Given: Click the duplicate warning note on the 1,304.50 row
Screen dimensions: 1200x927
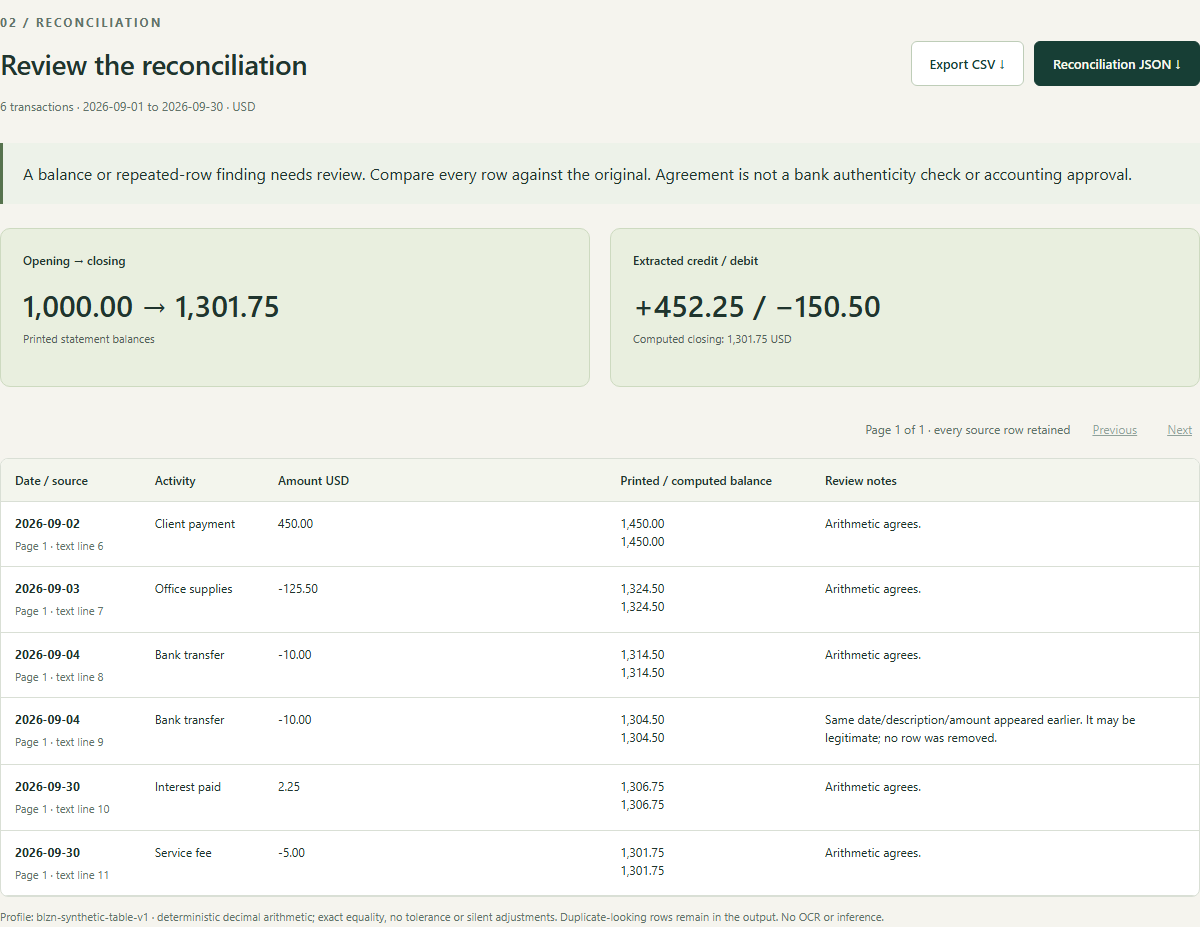Looking at the screenshot, I should click(x=980, y=729).
